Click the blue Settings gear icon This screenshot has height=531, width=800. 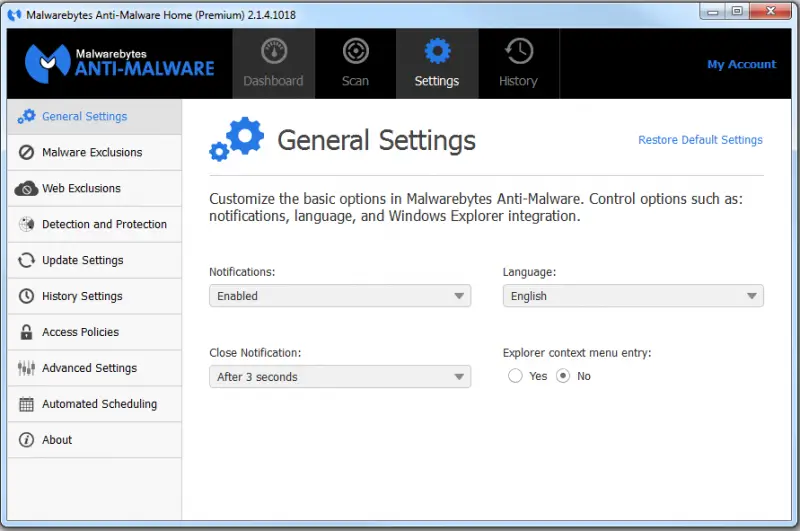(437, 51)
